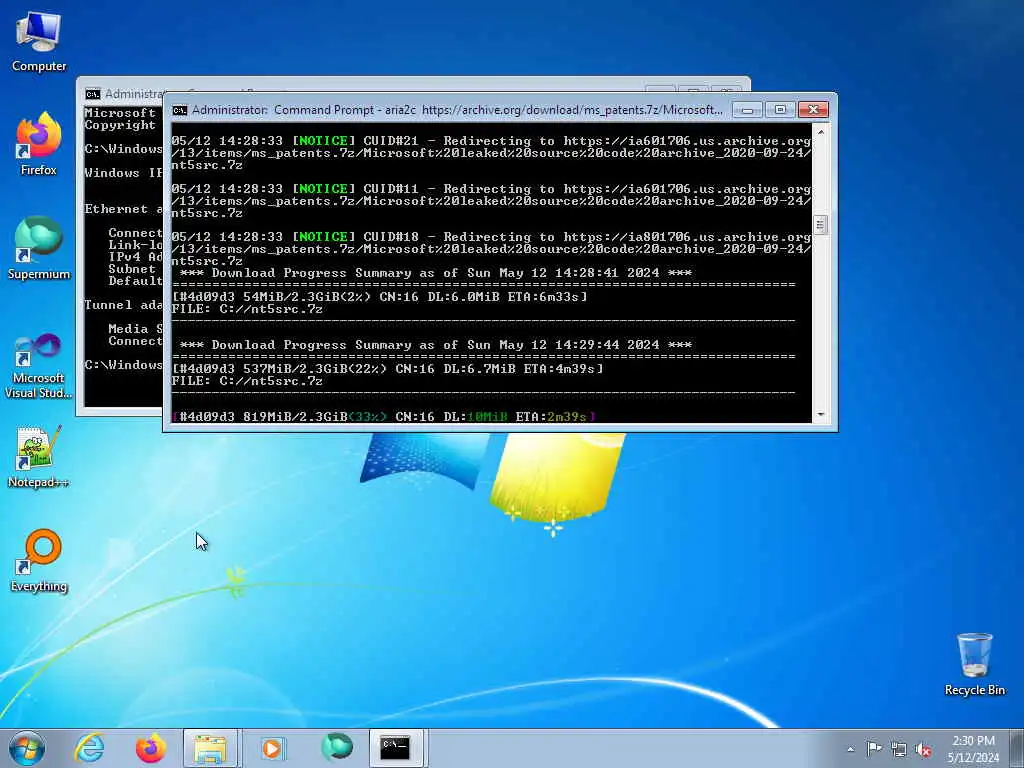Screen dimensions: 1024x768
Task: Click the Supermium taskbar icon
Action: point(337,748)
